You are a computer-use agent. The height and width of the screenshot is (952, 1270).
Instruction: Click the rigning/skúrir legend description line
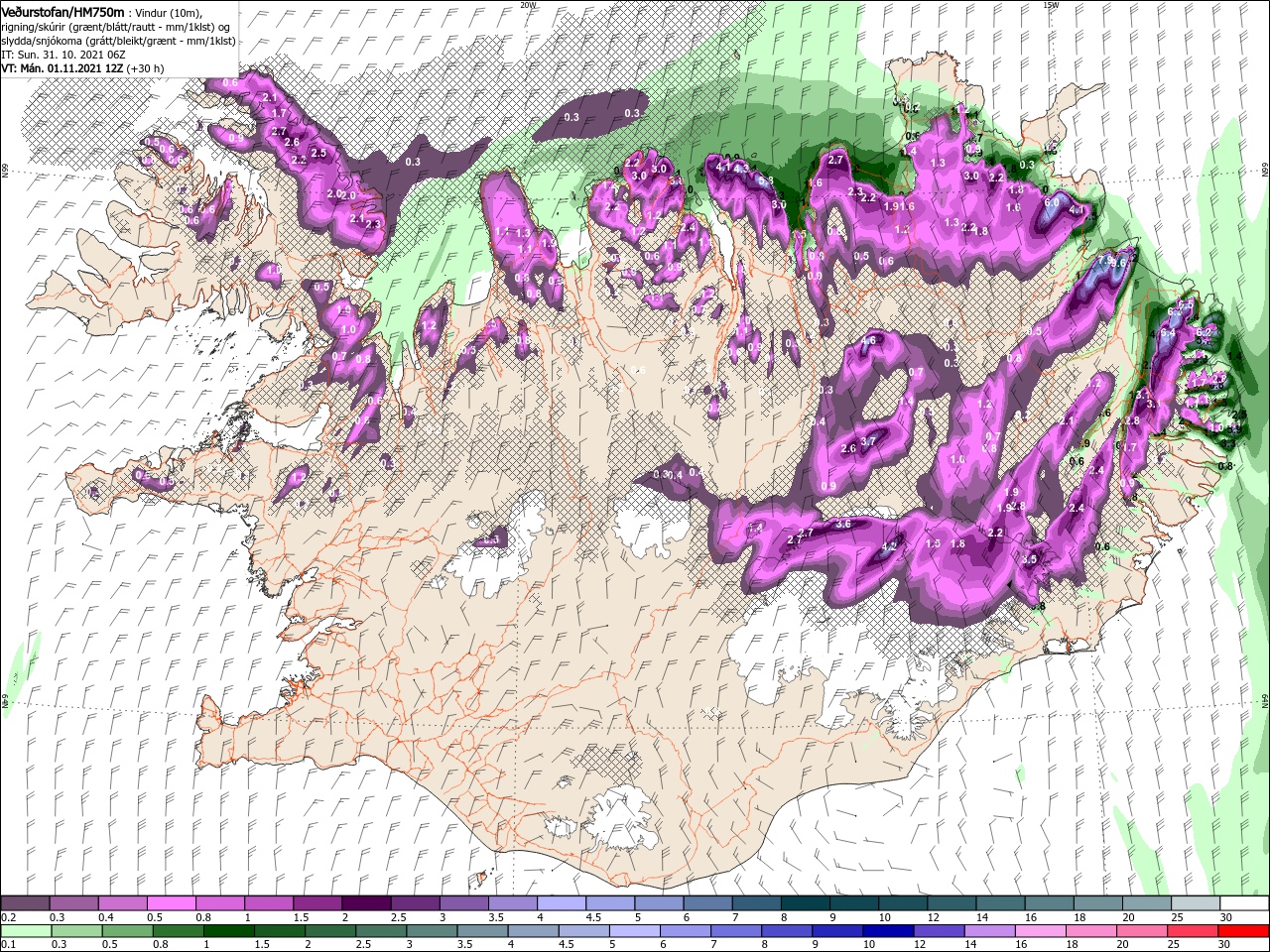(115, 27)
